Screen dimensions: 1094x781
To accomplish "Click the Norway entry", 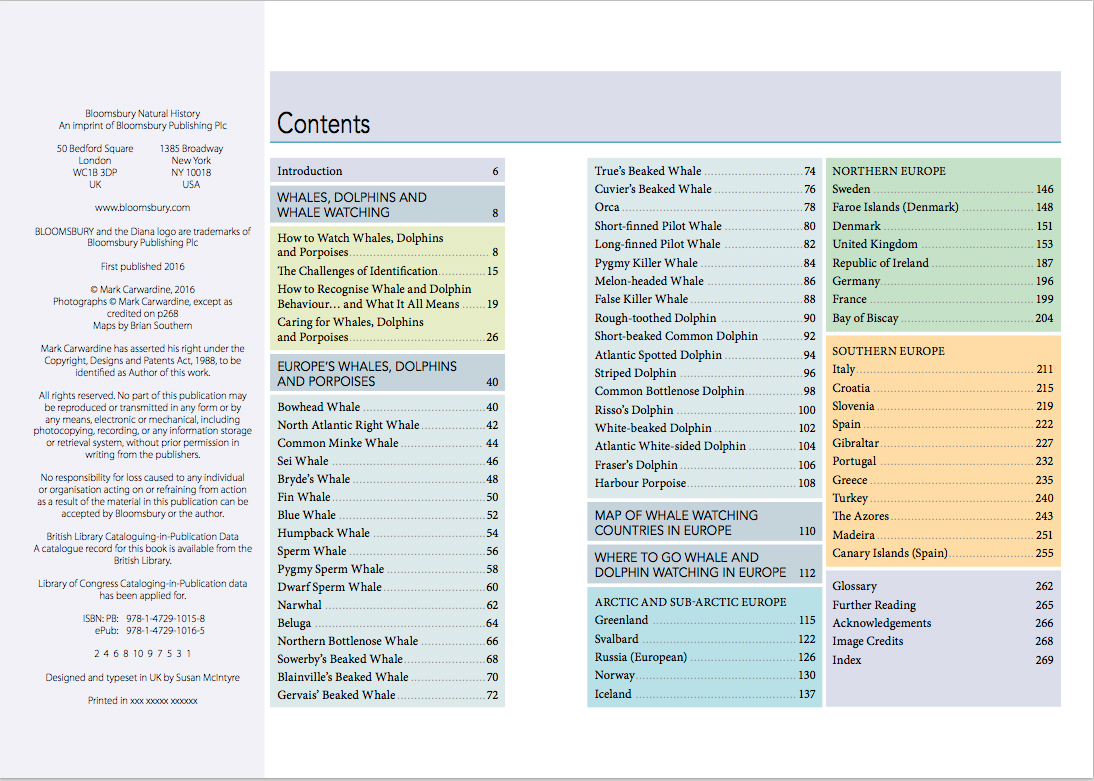I will (x=705, y=676).
